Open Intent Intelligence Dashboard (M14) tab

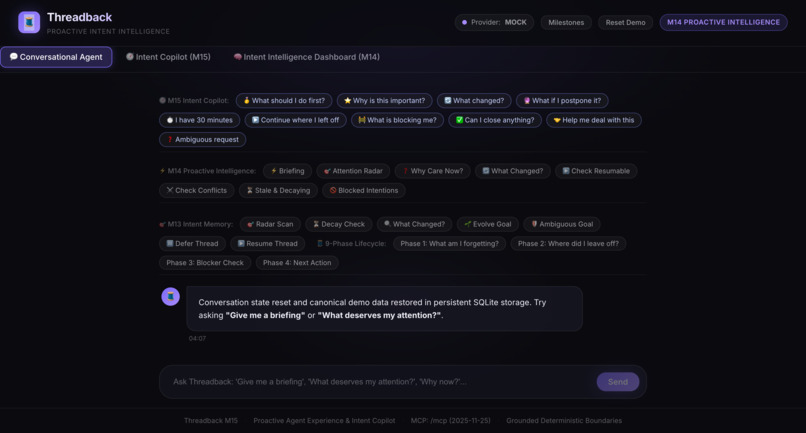pyautogui.click(x=306, y=57)
